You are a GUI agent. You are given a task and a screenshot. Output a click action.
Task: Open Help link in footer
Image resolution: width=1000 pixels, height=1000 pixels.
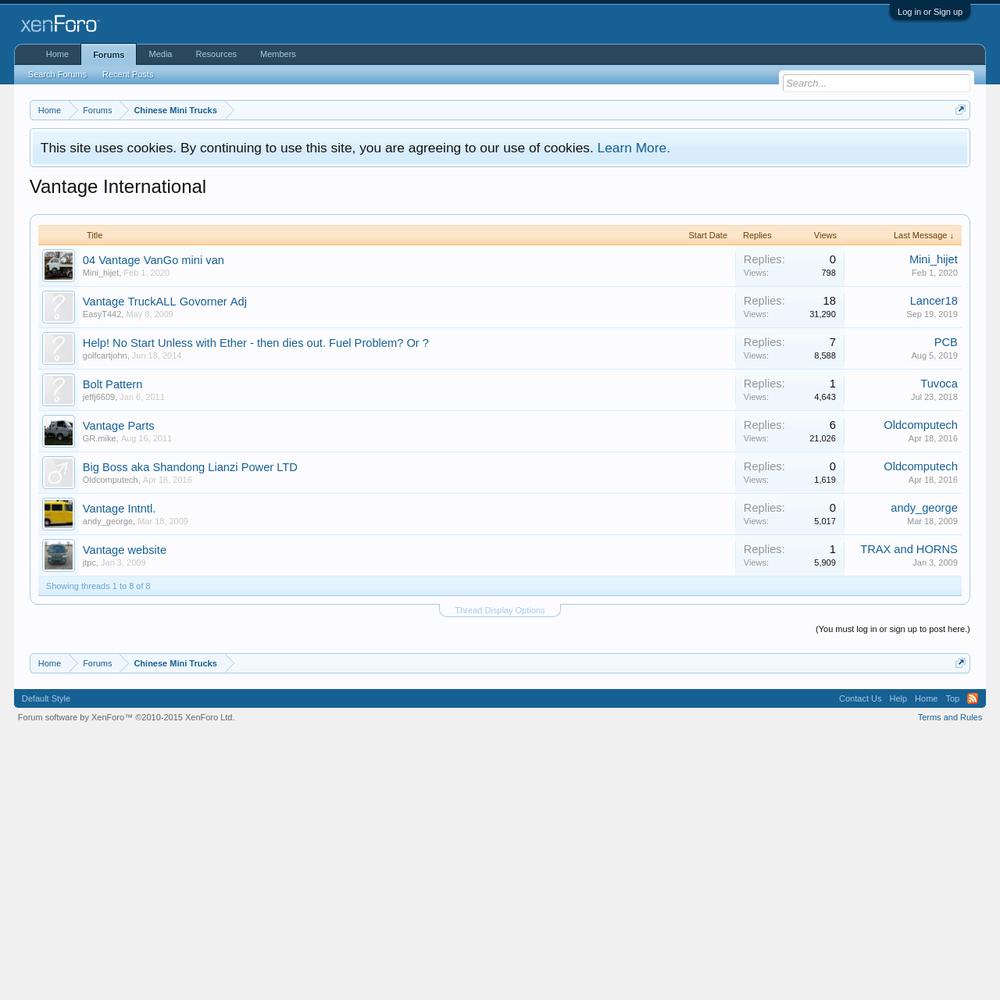tap(898, 698)
